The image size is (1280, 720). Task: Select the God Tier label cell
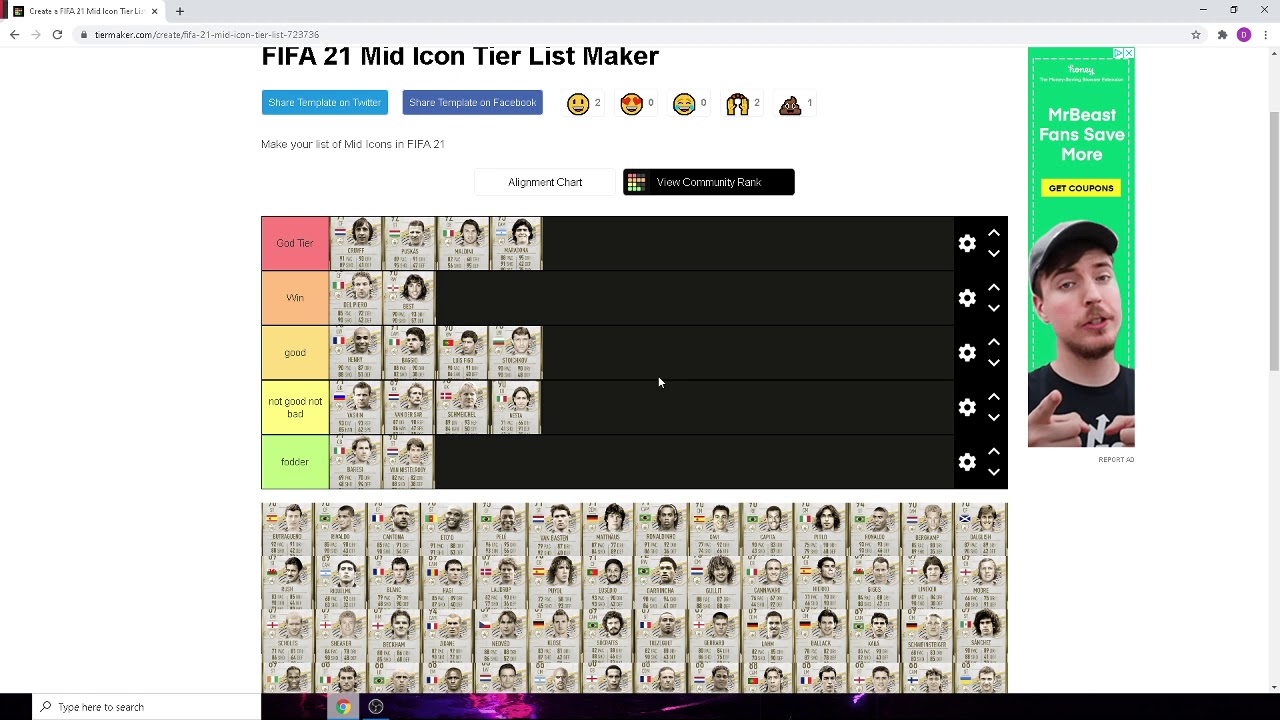[295, 243]
